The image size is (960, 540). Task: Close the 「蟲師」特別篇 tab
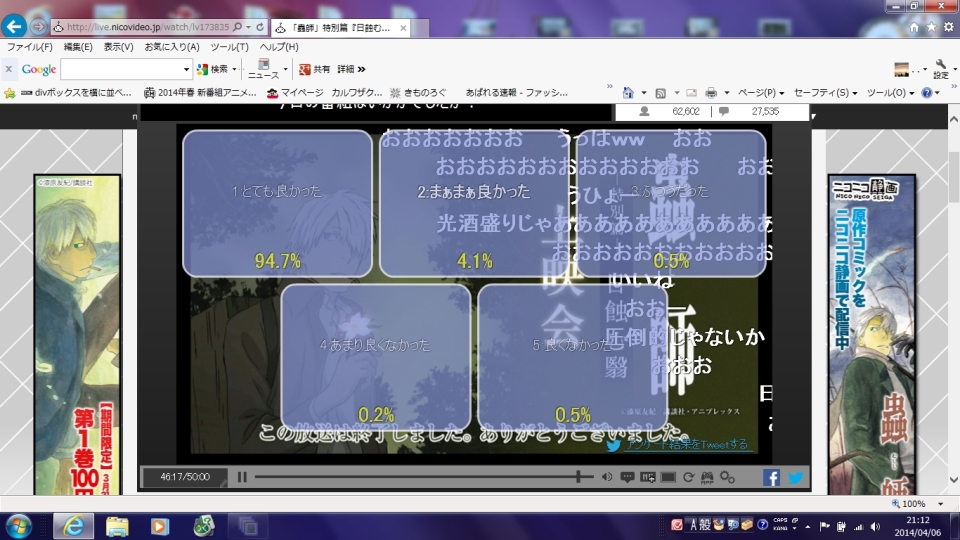403,28
